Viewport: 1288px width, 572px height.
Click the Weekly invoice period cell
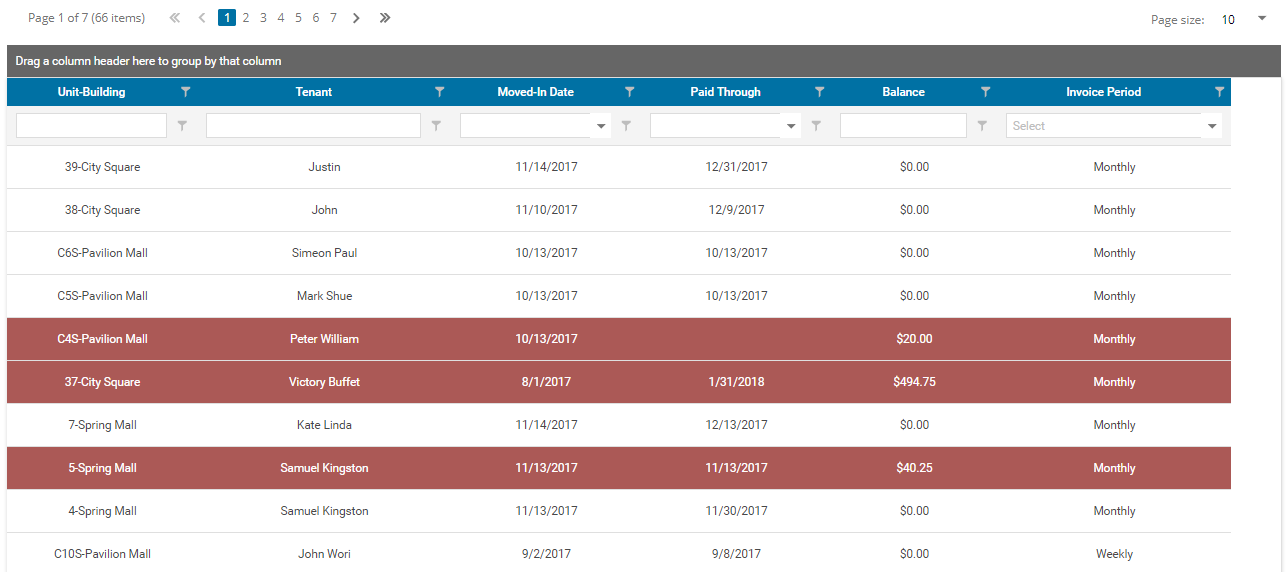[1115, 554]
